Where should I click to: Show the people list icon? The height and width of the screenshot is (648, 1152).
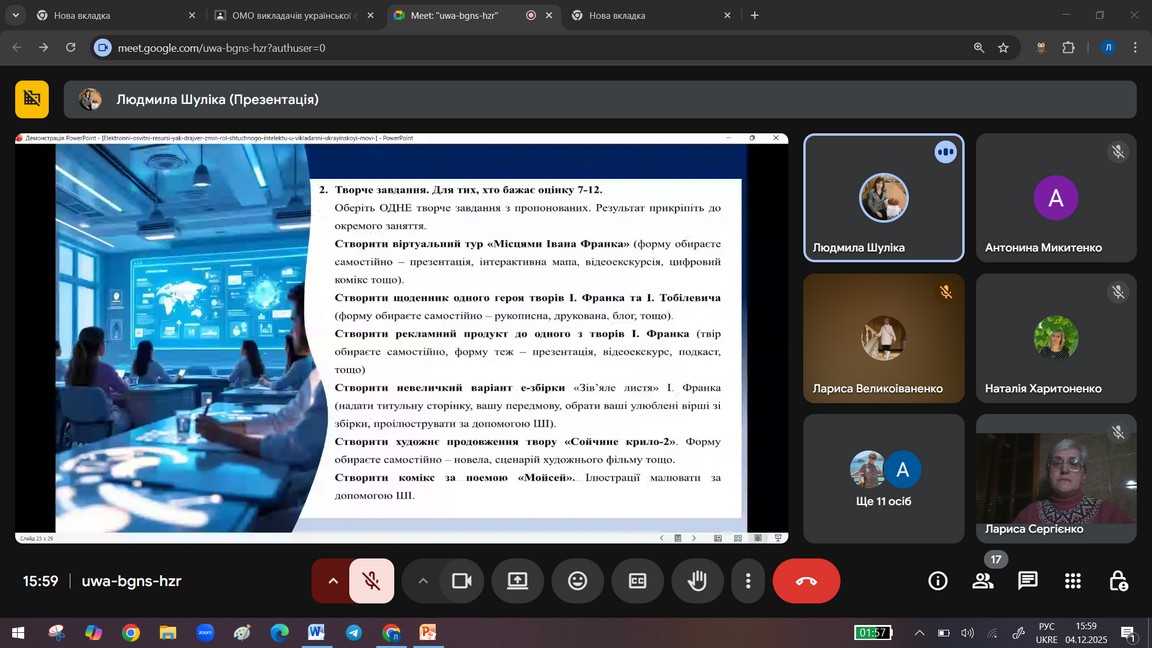click(983, 581)
